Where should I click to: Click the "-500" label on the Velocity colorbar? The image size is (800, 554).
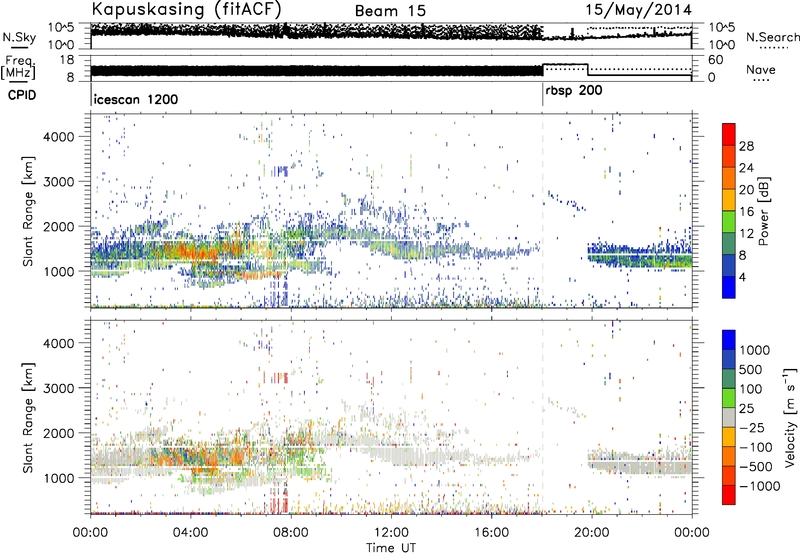[x=756, y=466]
